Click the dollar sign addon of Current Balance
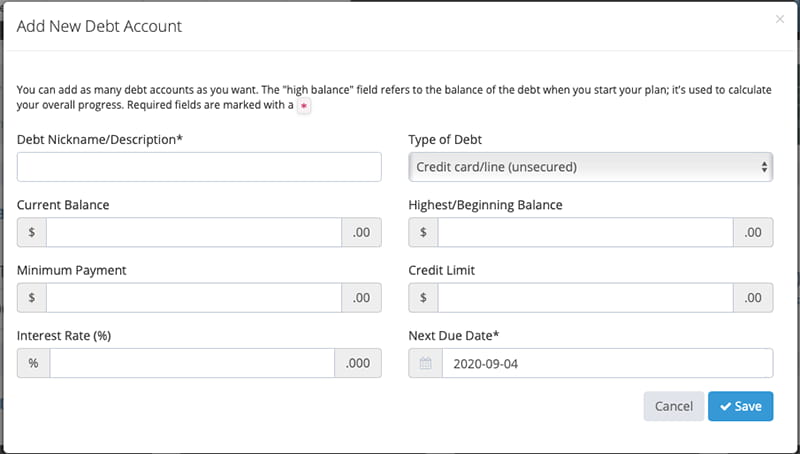The width and height of the screenshot is (800, 454). 32,232
